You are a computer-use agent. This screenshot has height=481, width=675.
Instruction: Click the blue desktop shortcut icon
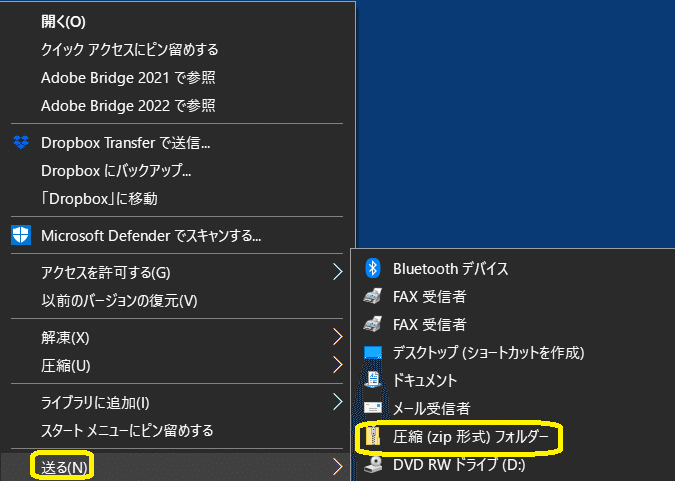pos(373,352)
